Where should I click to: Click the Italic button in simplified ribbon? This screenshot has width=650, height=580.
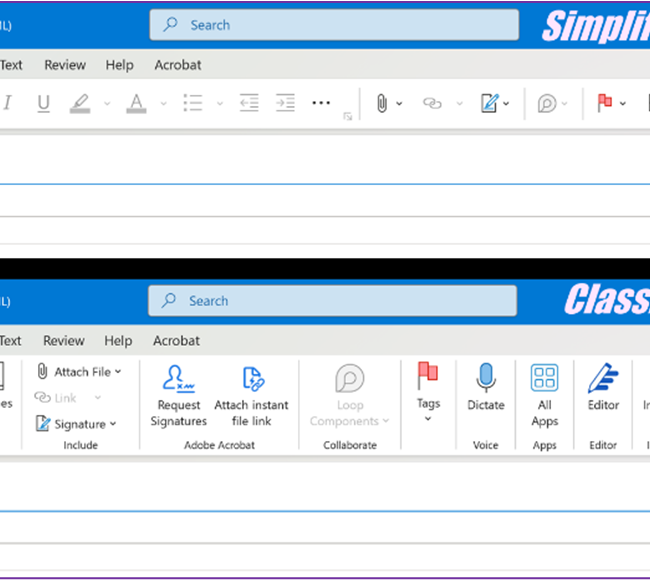(8, 103)
